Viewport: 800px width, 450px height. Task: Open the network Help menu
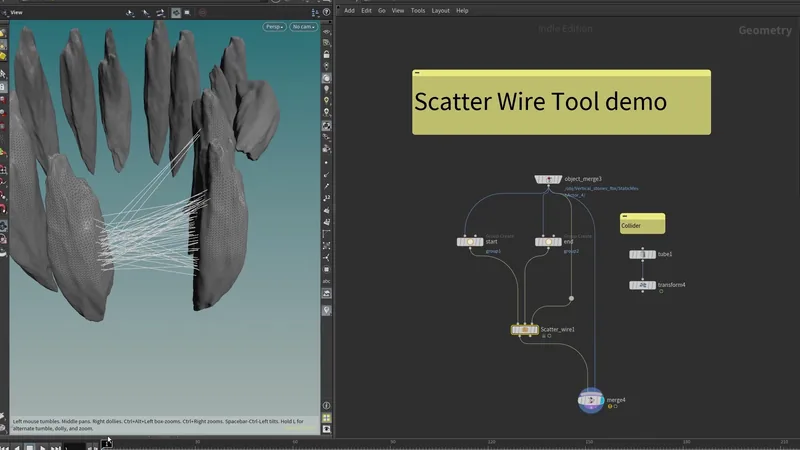[462, 11]
